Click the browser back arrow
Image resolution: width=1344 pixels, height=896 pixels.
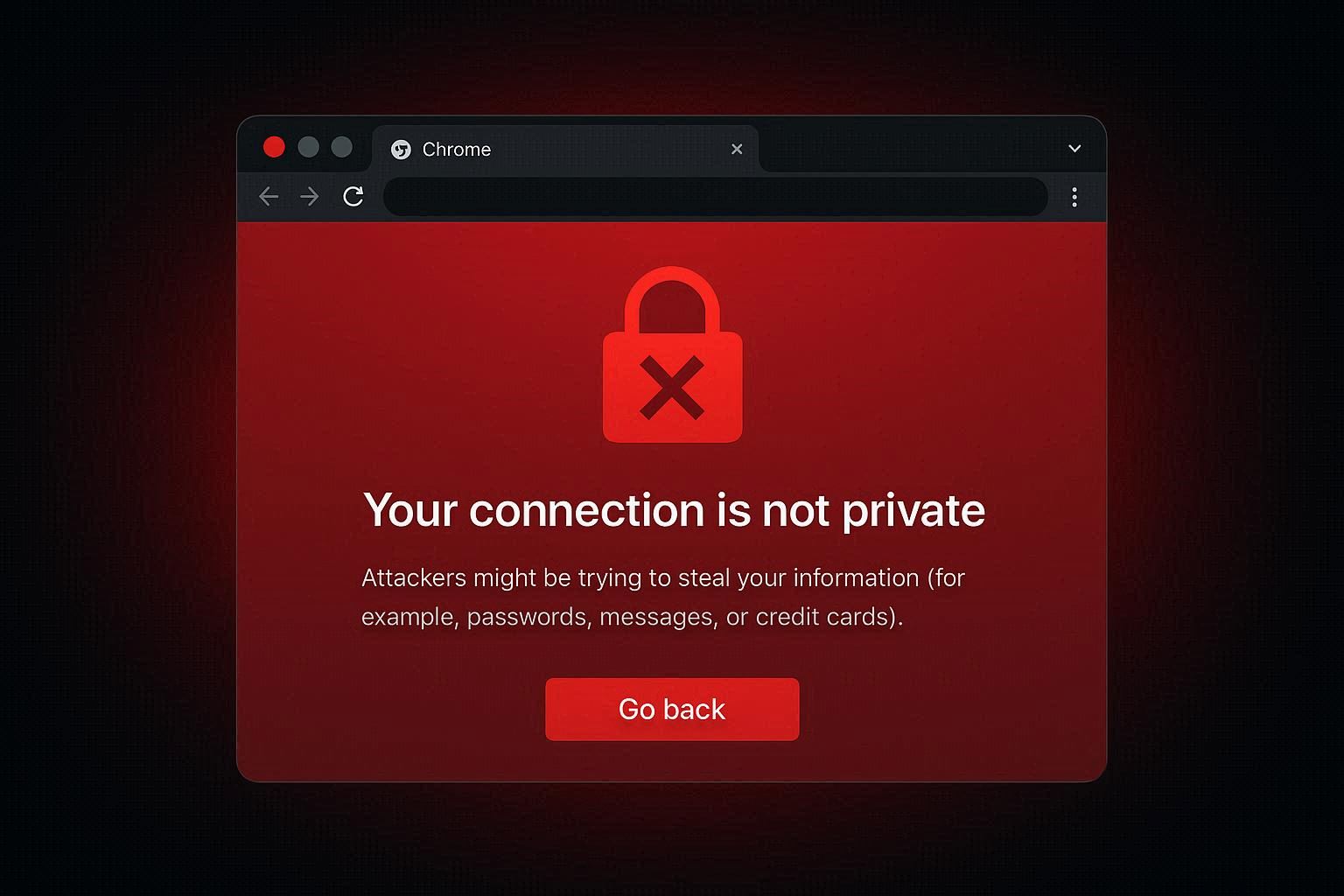(269, 197)
